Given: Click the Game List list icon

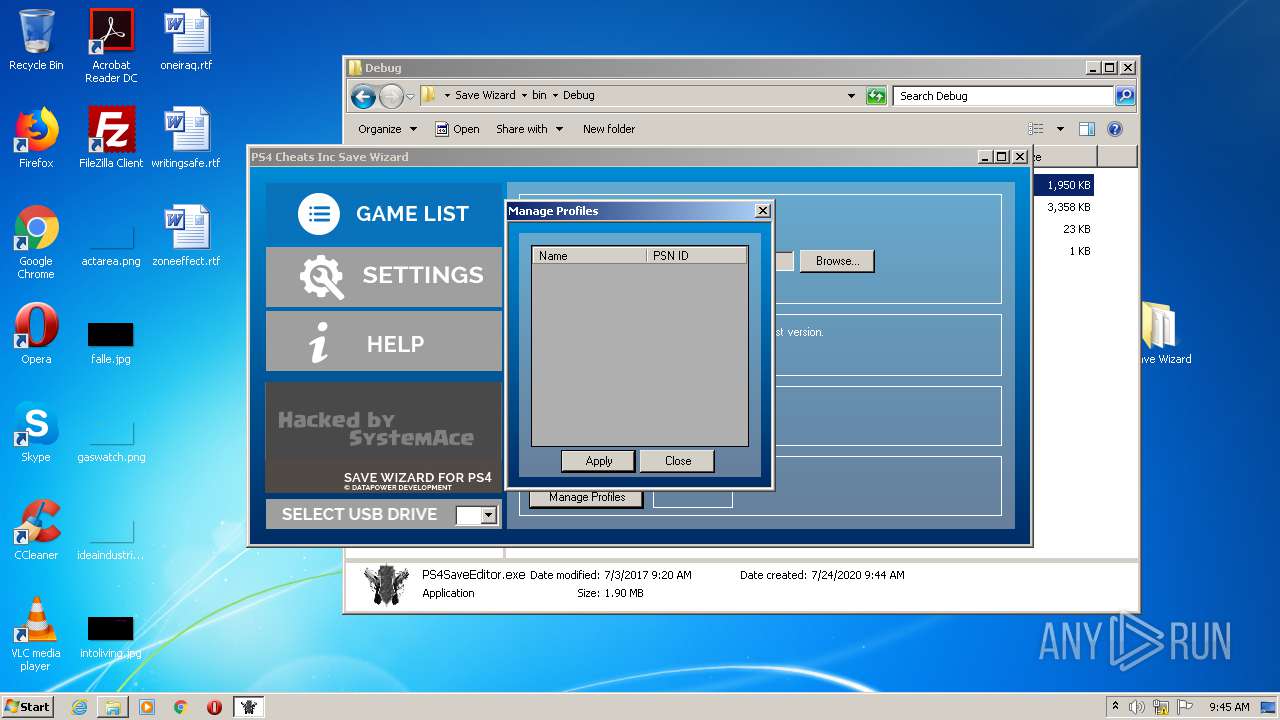Looking at the screenshot, I should (x=319, y=213).
